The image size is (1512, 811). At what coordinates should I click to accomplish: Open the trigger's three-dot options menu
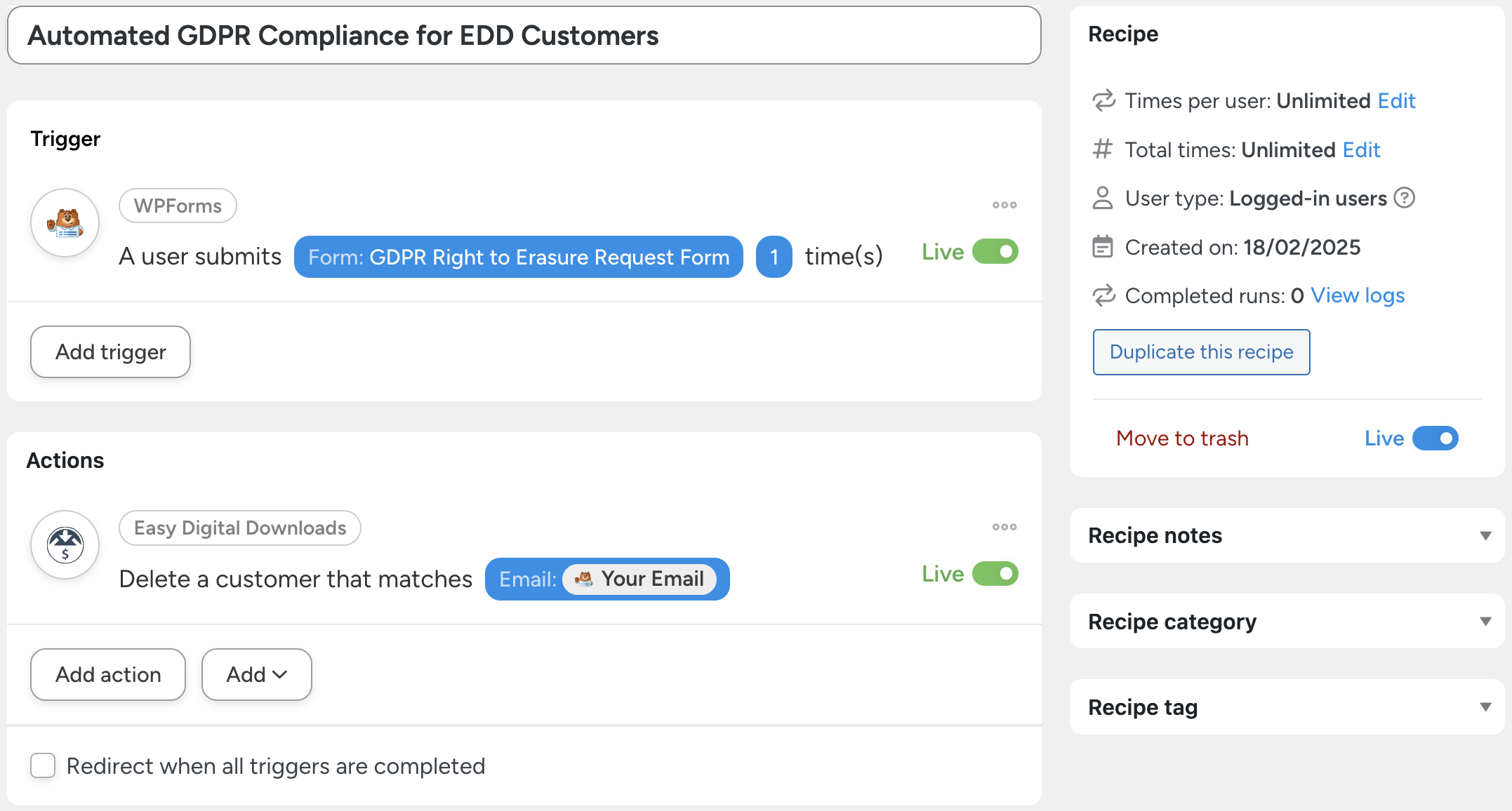point(1004,205)
